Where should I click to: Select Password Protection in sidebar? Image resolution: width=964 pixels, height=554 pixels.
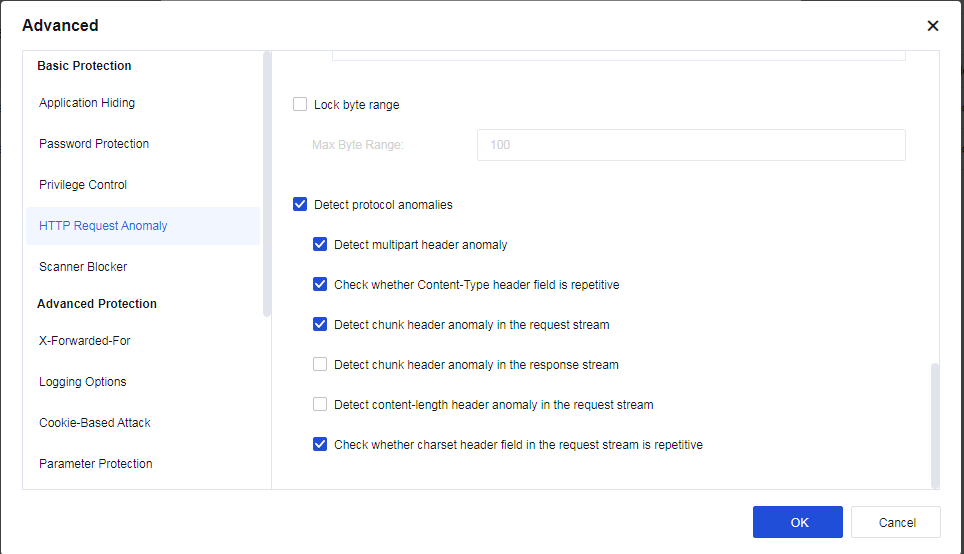94,144
